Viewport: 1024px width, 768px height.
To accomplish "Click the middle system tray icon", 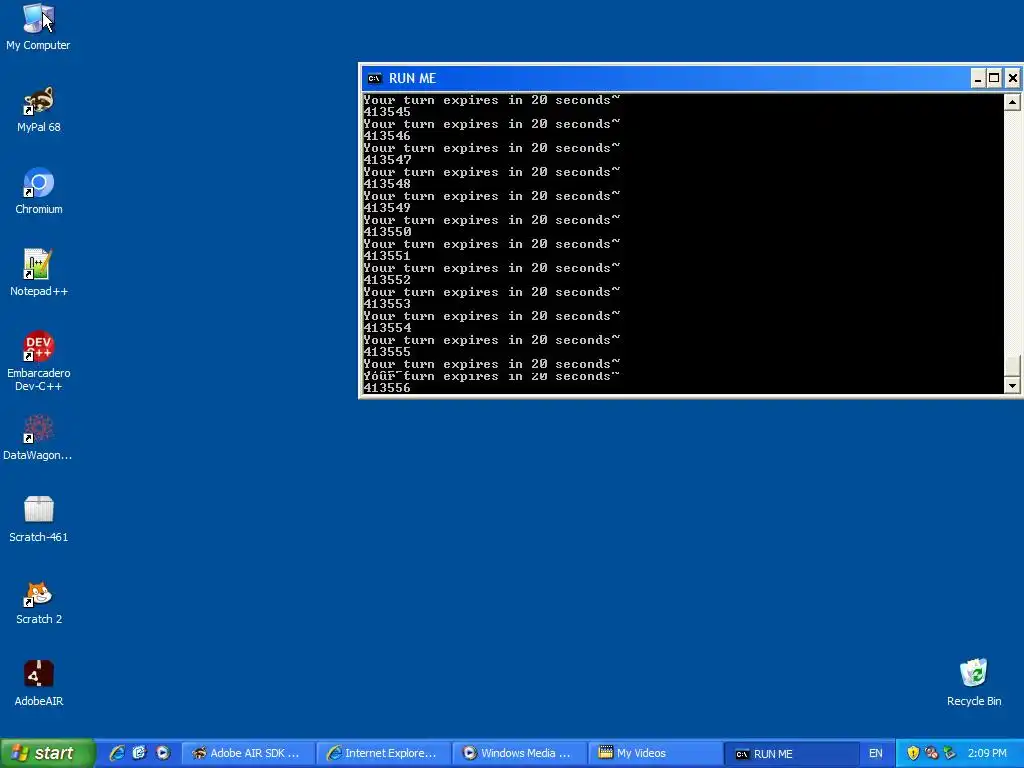I will point(931,753).
